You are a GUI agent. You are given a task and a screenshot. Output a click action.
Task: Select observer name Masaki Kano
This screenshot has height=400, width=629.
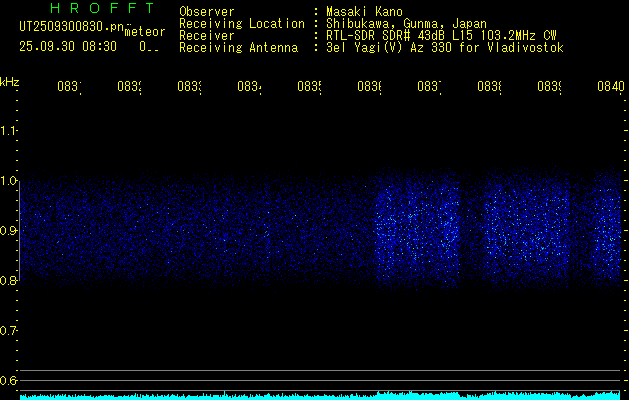click(365, 12)
